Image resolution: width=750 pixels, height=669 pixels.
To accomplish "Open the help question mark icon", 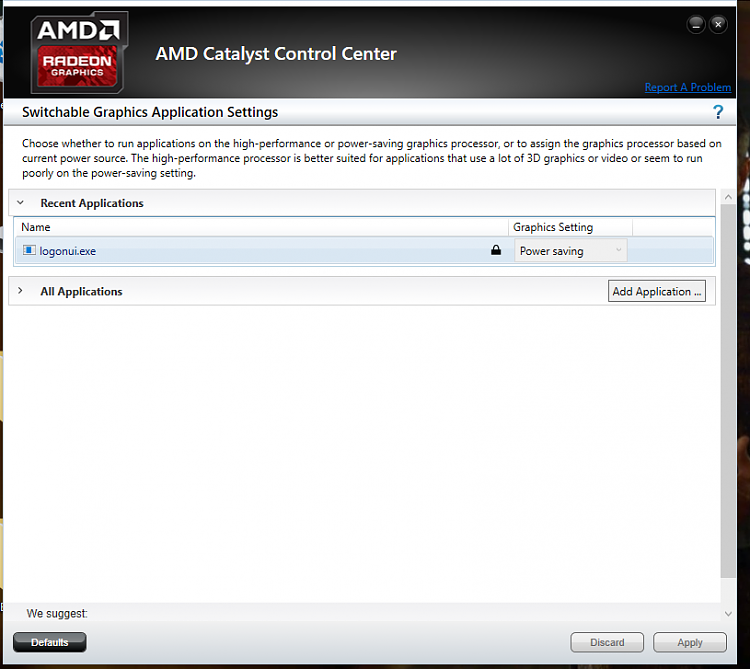I will click(x=717, y=112).
